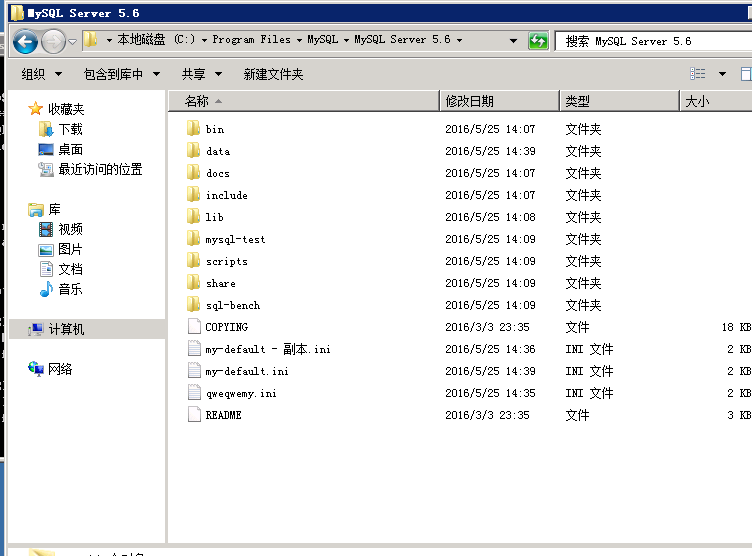Select the qweqwemy.ini file icon

[x=194, y=393]
